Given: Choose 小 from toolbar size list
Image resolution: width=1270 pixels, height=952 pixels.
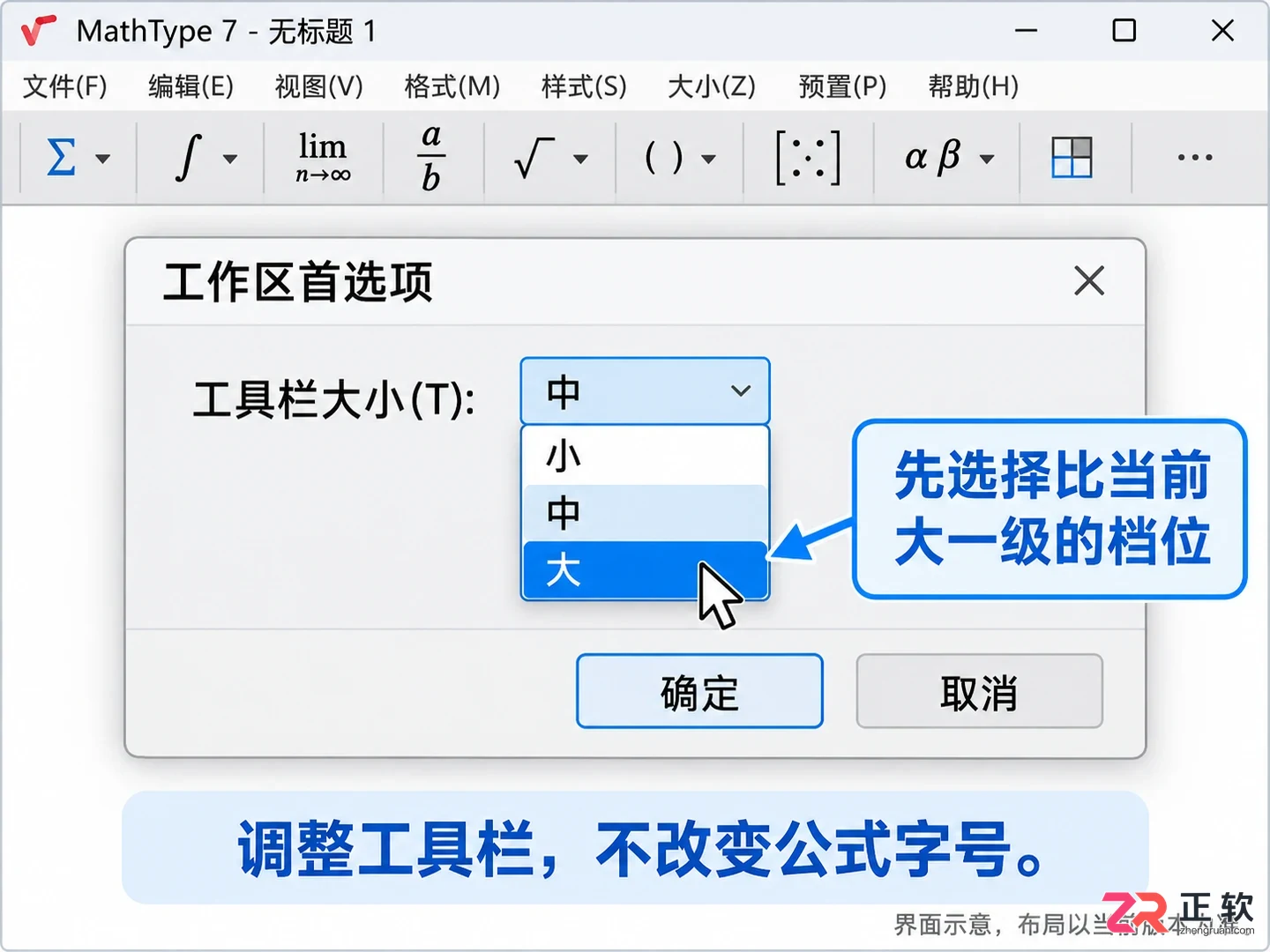Looking at the screenshot, I should (x=646, y=457).
